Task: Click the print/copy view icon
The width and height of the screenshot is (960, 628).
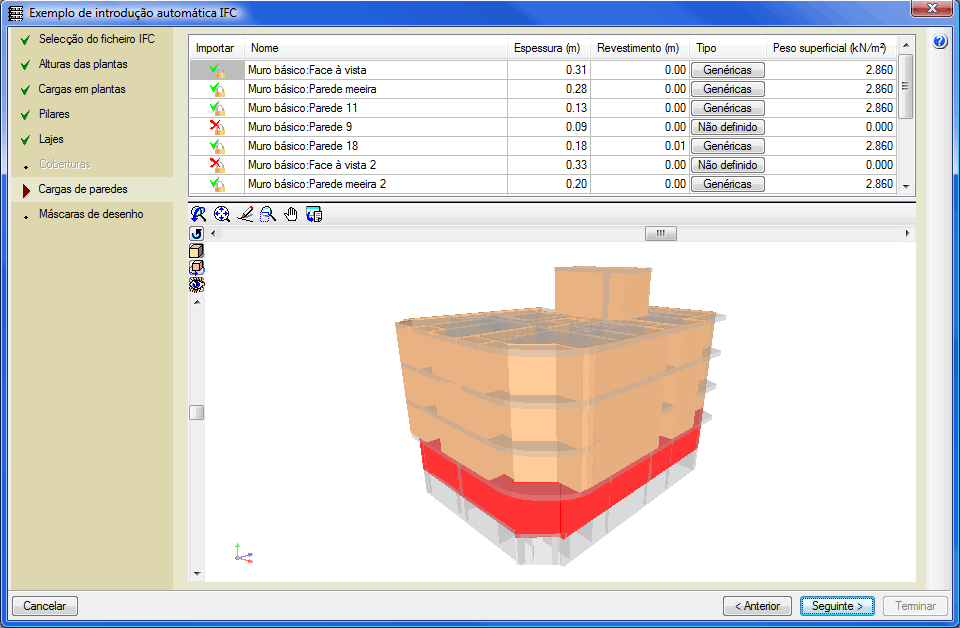Action: tap(314, 214)
